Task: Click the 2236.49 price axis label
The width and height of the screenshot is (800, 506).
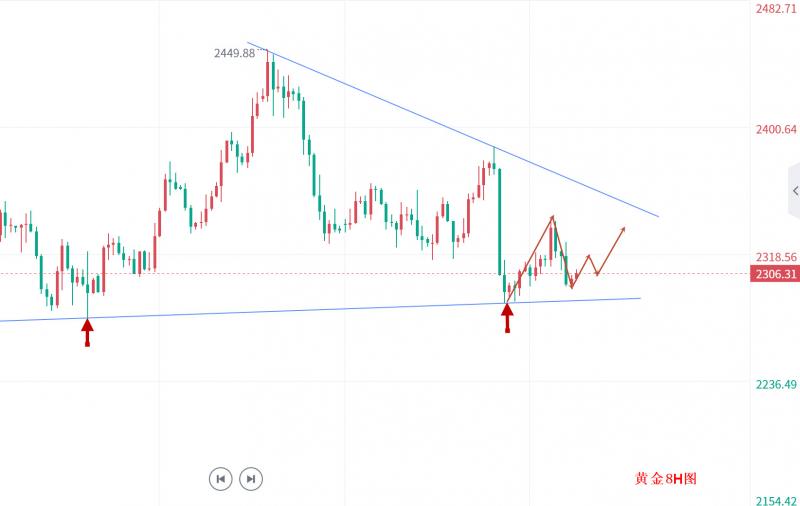Action: click(x=774, y=385)
